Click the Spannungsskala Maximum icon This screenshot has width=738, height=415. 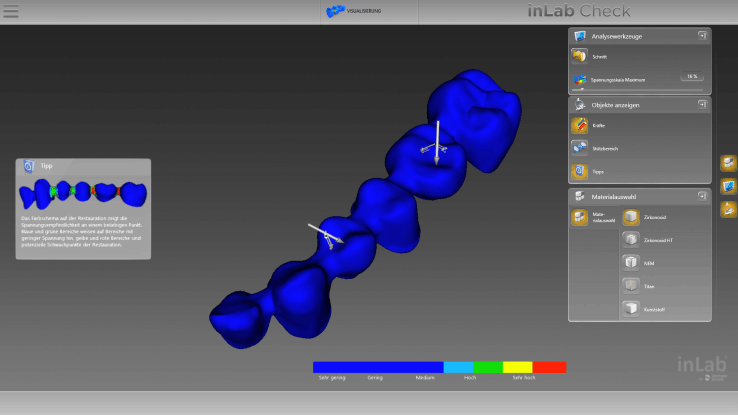(579, 78)
